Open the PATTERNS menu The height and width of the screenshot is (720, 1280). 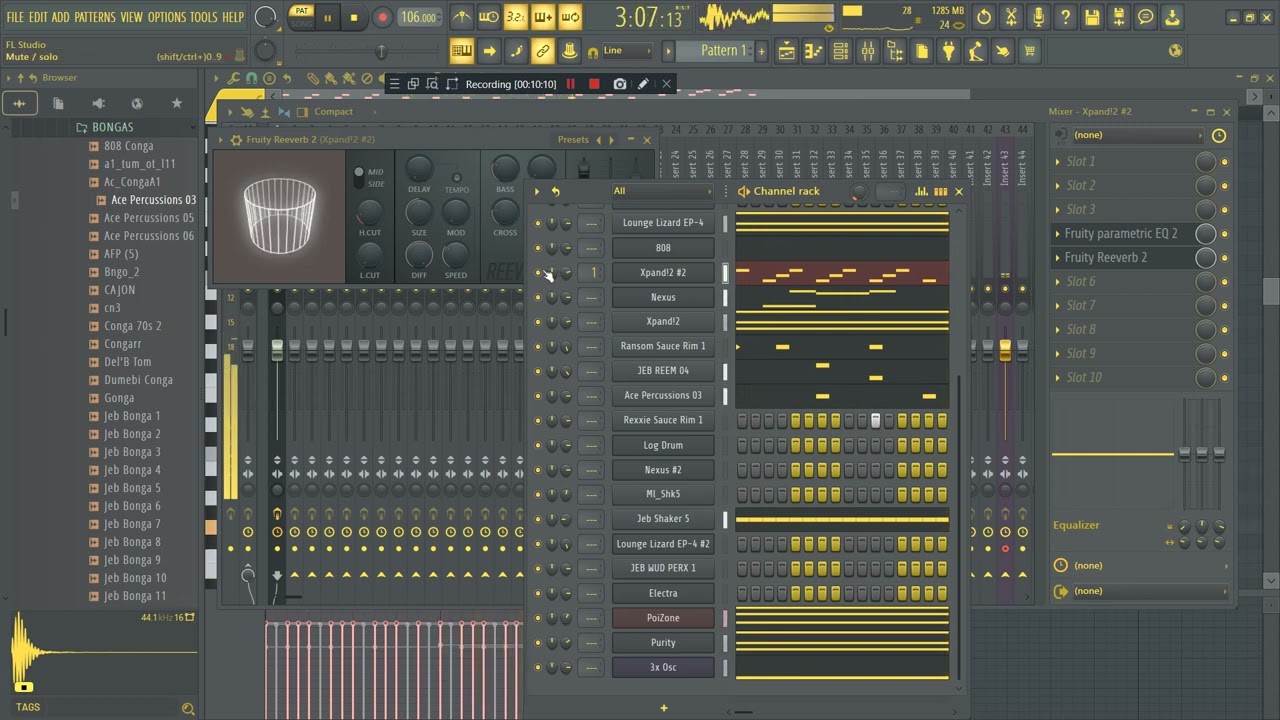coord(94,17)
